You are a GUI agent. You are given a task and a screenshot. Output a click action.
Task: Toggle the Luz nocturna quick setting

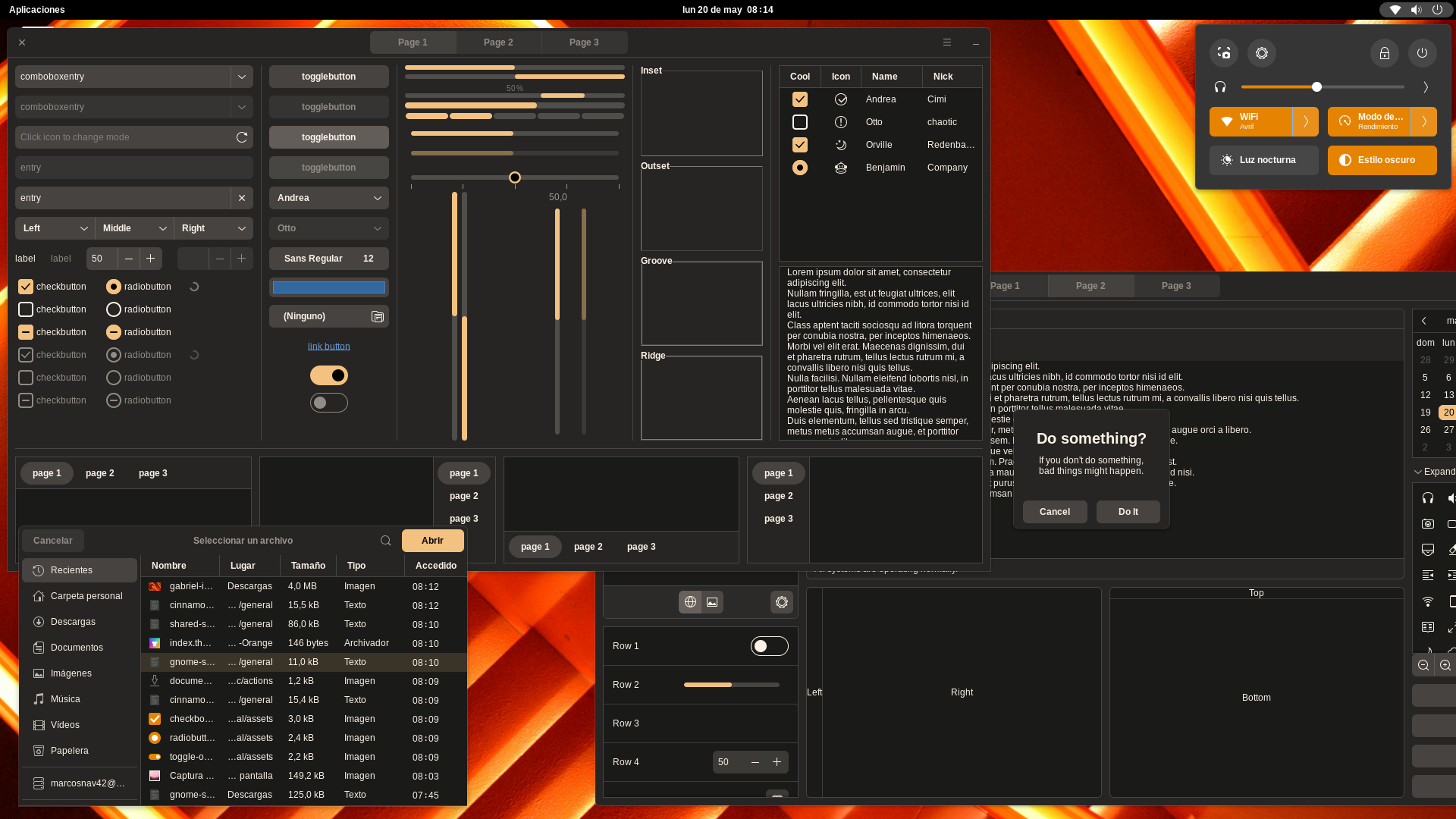pos(1264,160)
